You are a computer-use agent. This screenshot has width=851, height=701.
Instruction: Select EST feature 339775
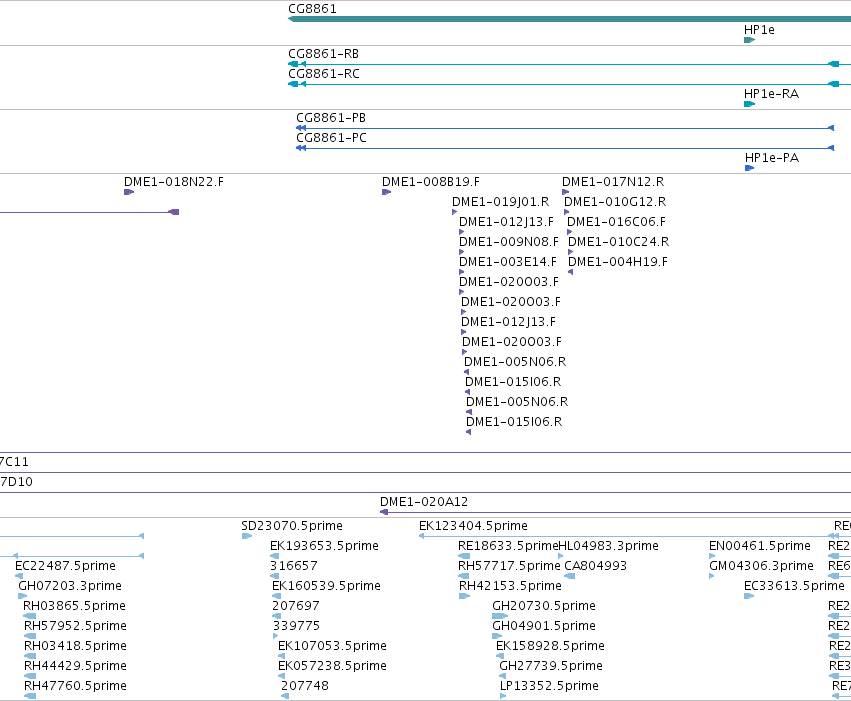tap(275, 636)
